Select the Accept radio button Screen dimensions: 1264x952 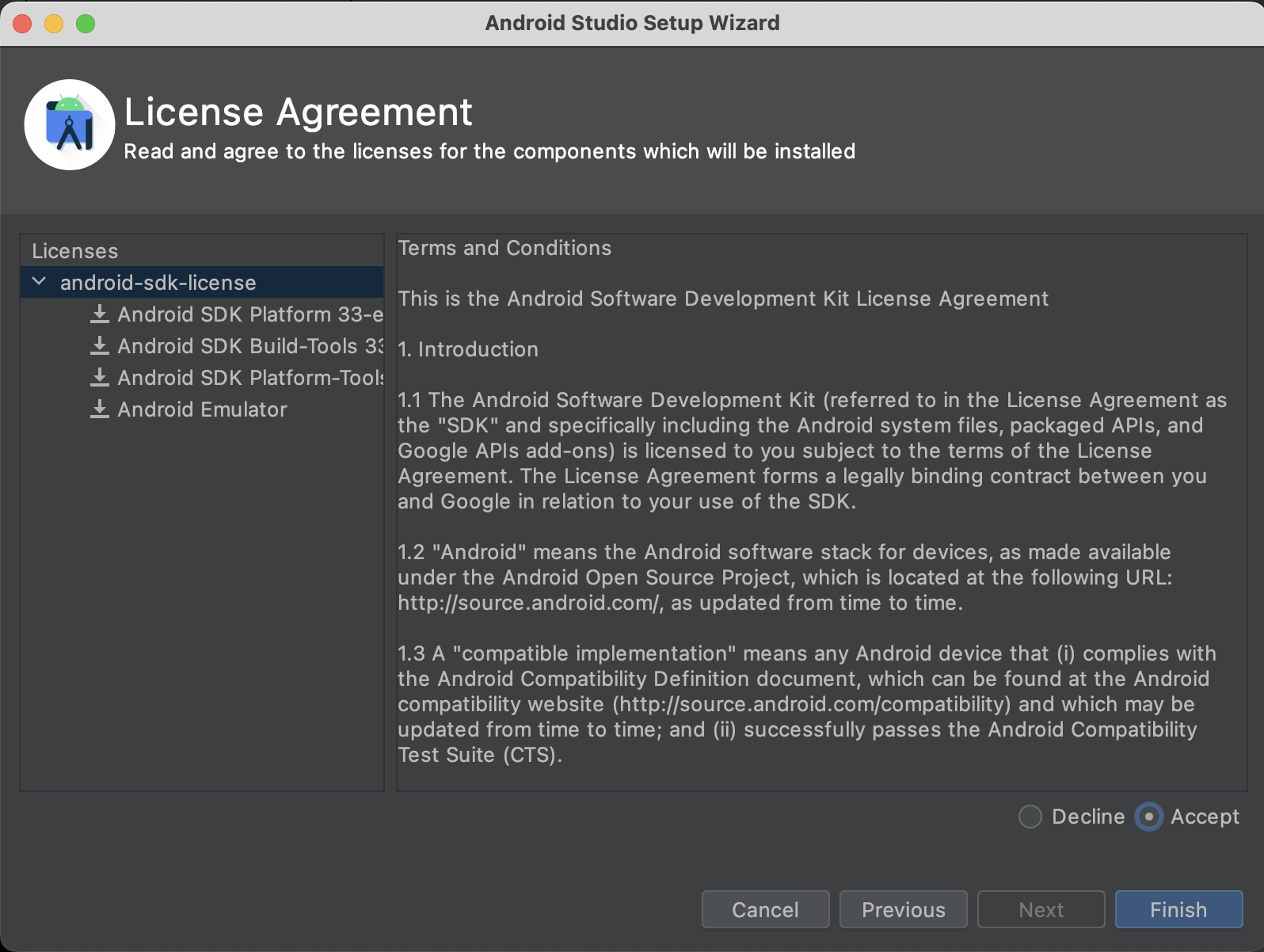click(x=1148, y=817)
